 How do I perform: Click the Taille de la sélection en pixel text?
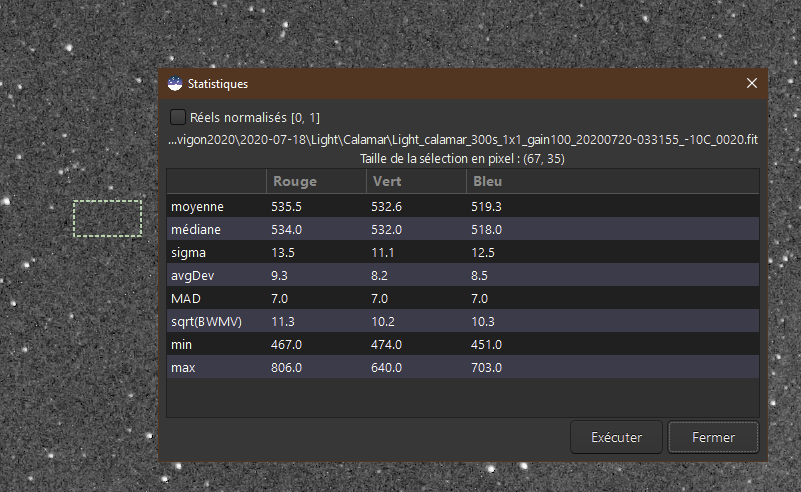tap(462, 158)
